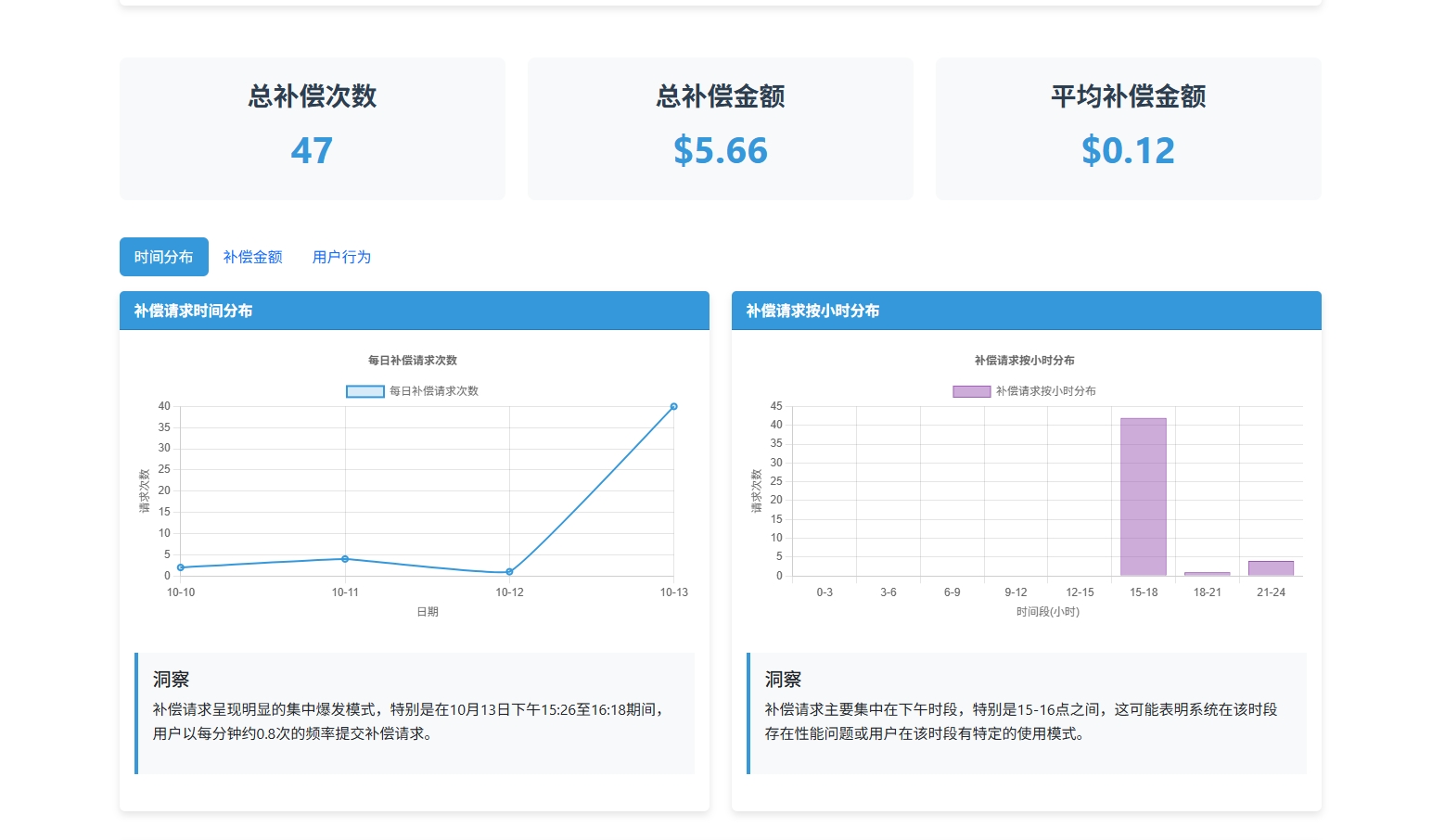
Task: Open the 总补偿金额 card showing $5.66
Action: [x=720, y=128]
